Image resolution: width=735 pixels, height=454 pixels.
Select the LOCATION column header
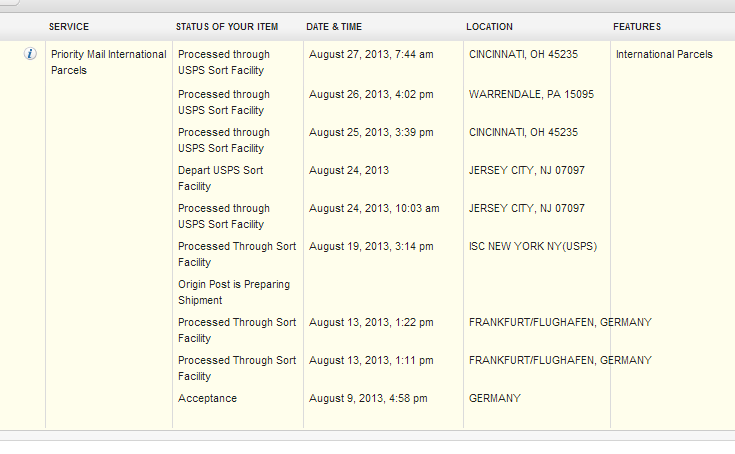(x=489, y=27)
